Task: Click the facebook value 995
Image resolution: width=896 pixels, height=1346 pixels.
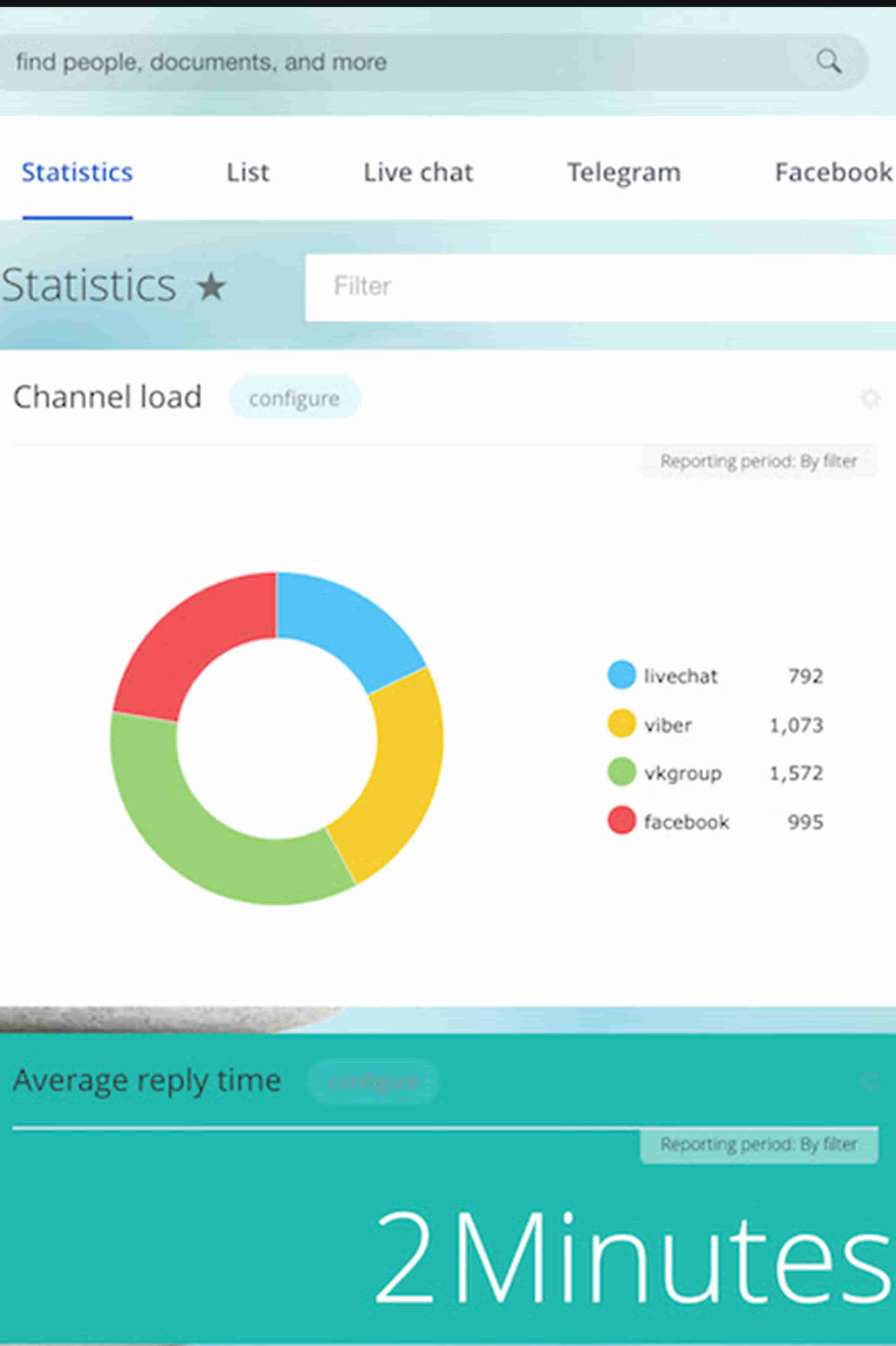Action: pyautogui.click(x=806, y=822)
